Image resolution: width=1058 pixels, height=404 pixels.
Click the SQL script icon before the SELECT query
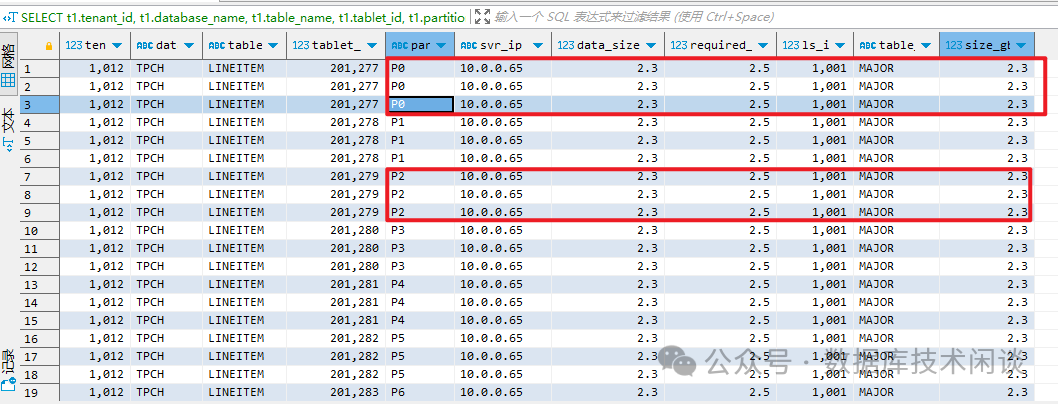pyautogui.click(x=10, y=17)
